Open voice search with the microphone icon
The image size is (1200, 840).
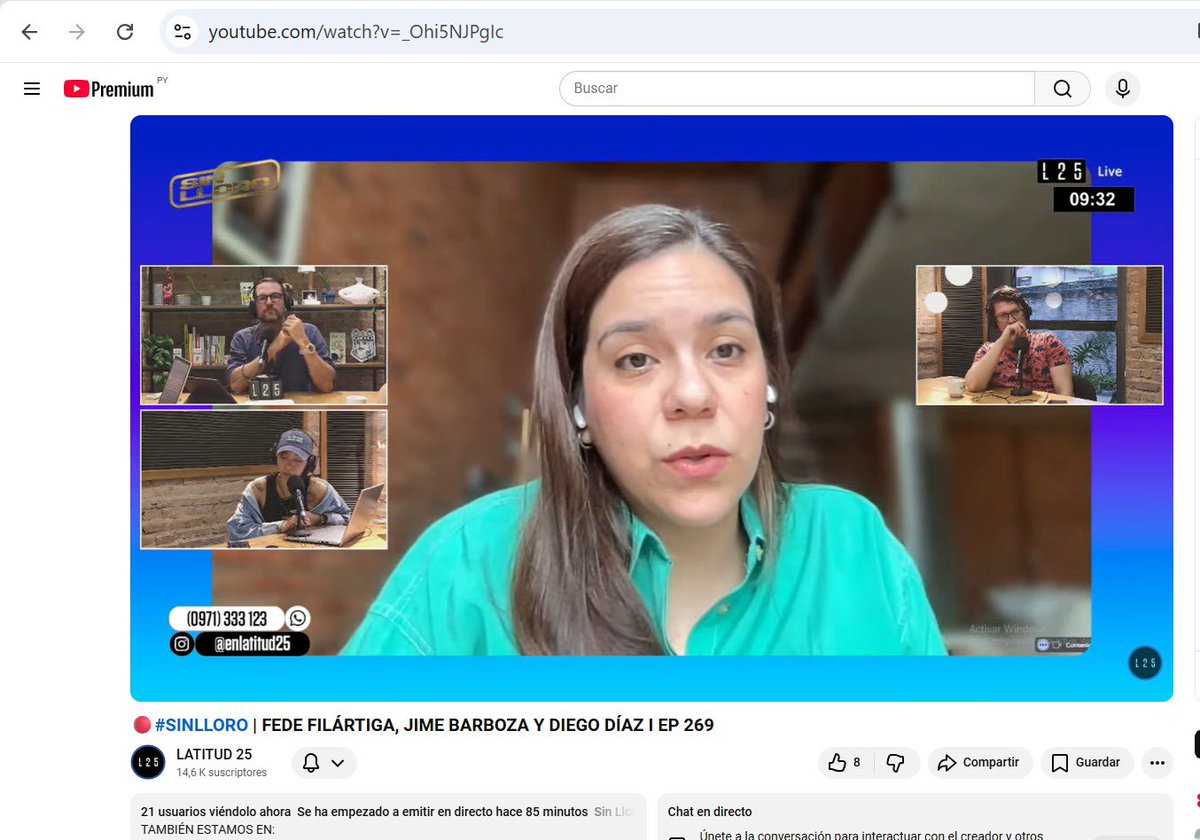(x=1122, y=88)
